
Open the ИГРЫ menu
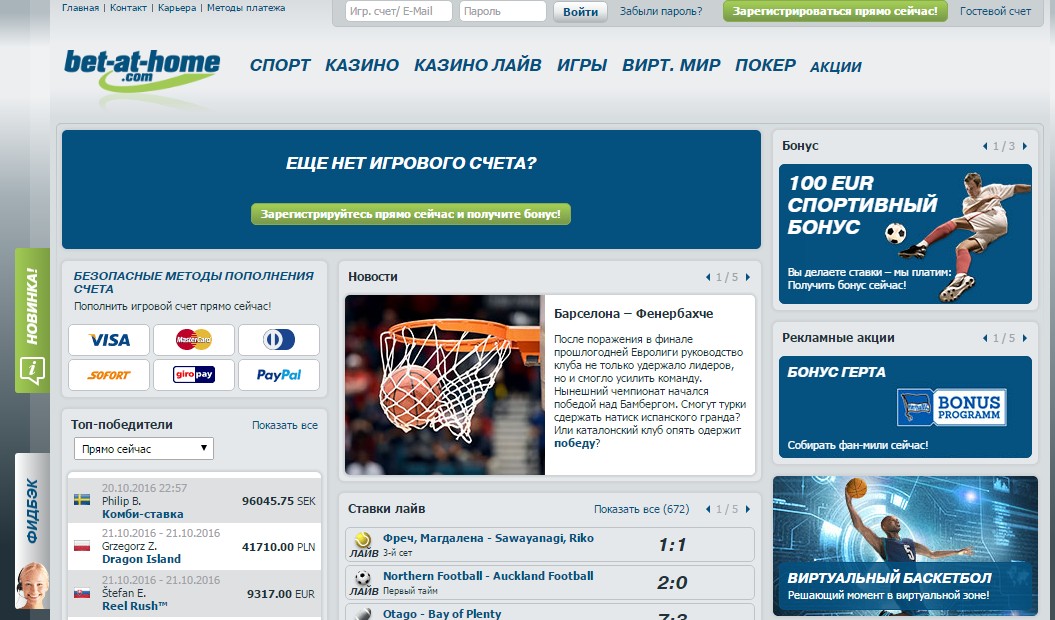(582, 65)
